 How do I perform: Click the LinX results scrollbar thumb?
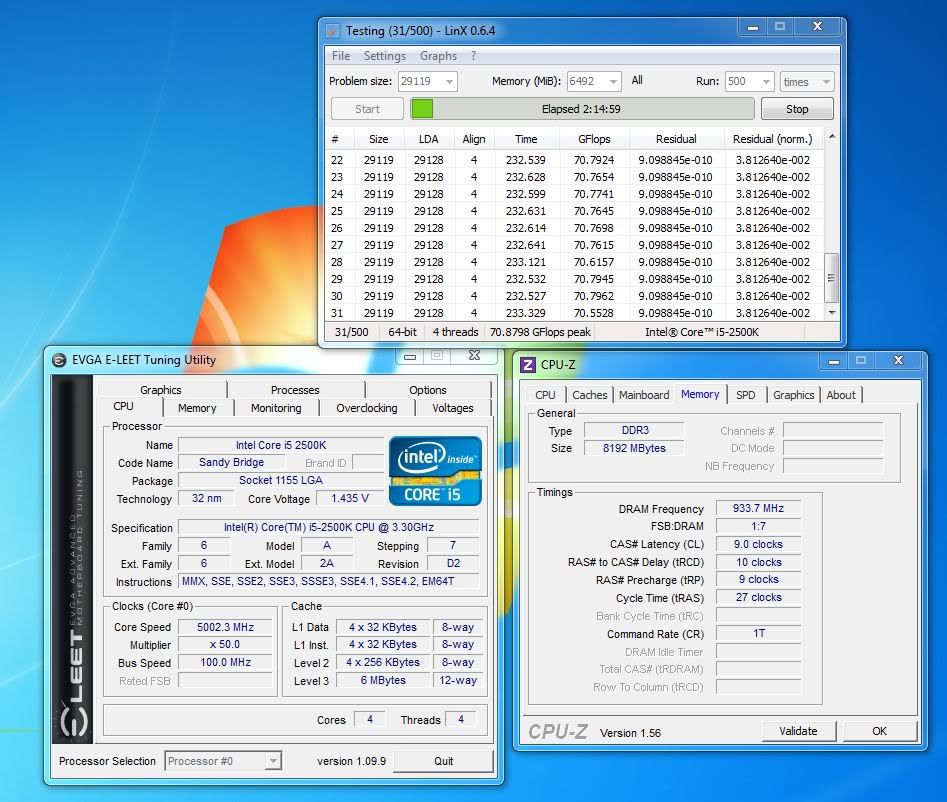[832, 278]
